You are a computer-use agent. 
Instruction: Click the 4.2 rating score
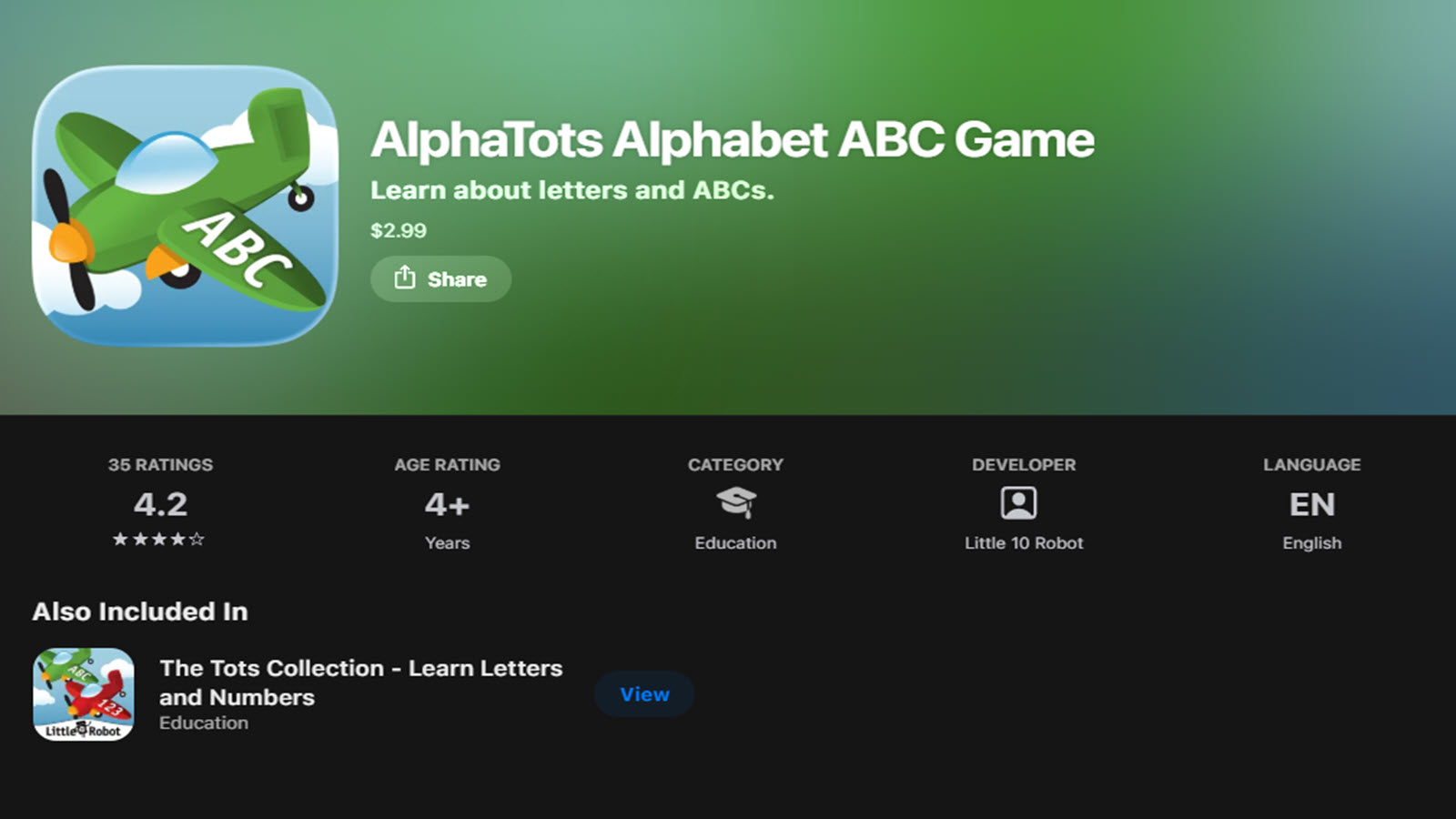point(160,504)
